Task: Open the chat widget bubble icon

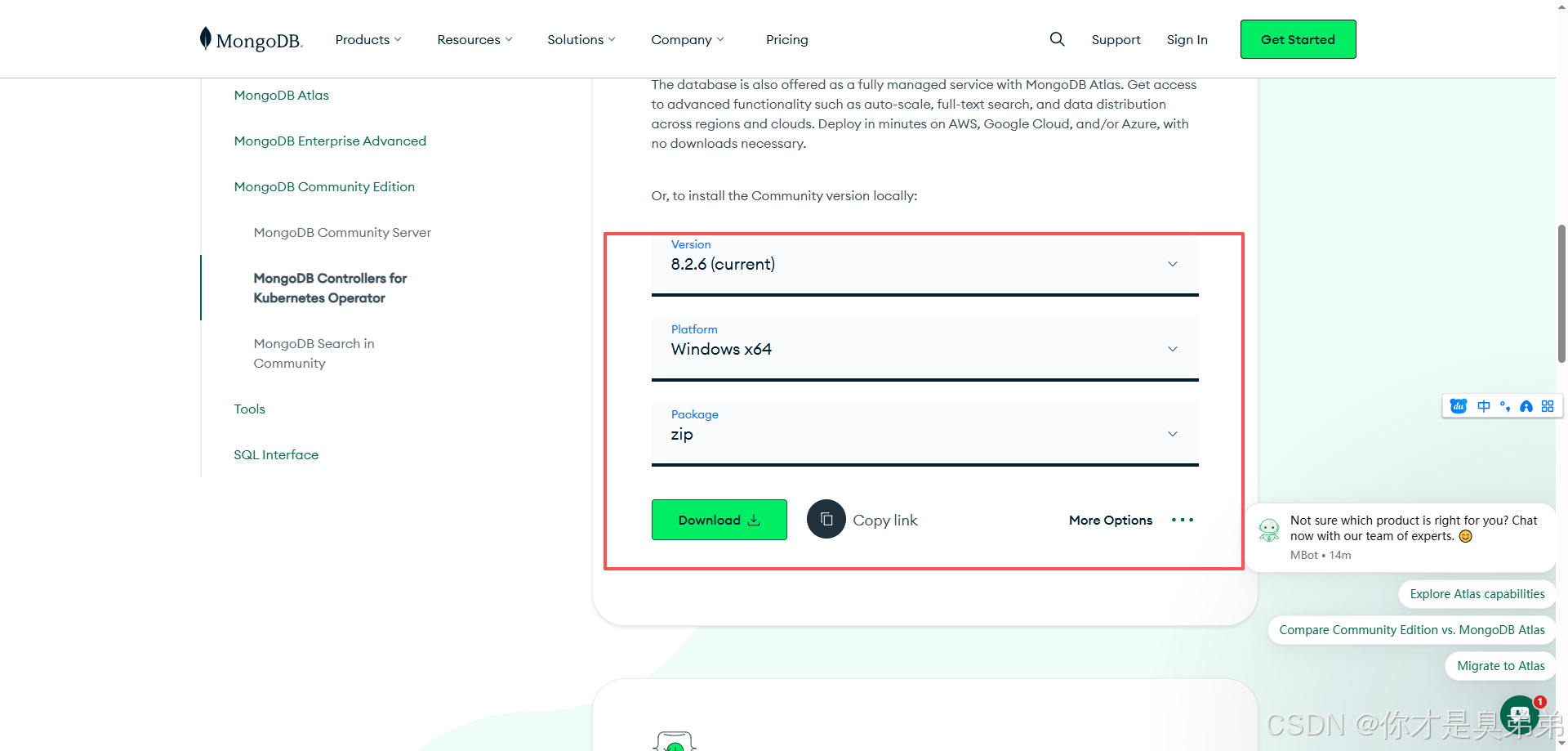Action: [x=1520, y=715]
